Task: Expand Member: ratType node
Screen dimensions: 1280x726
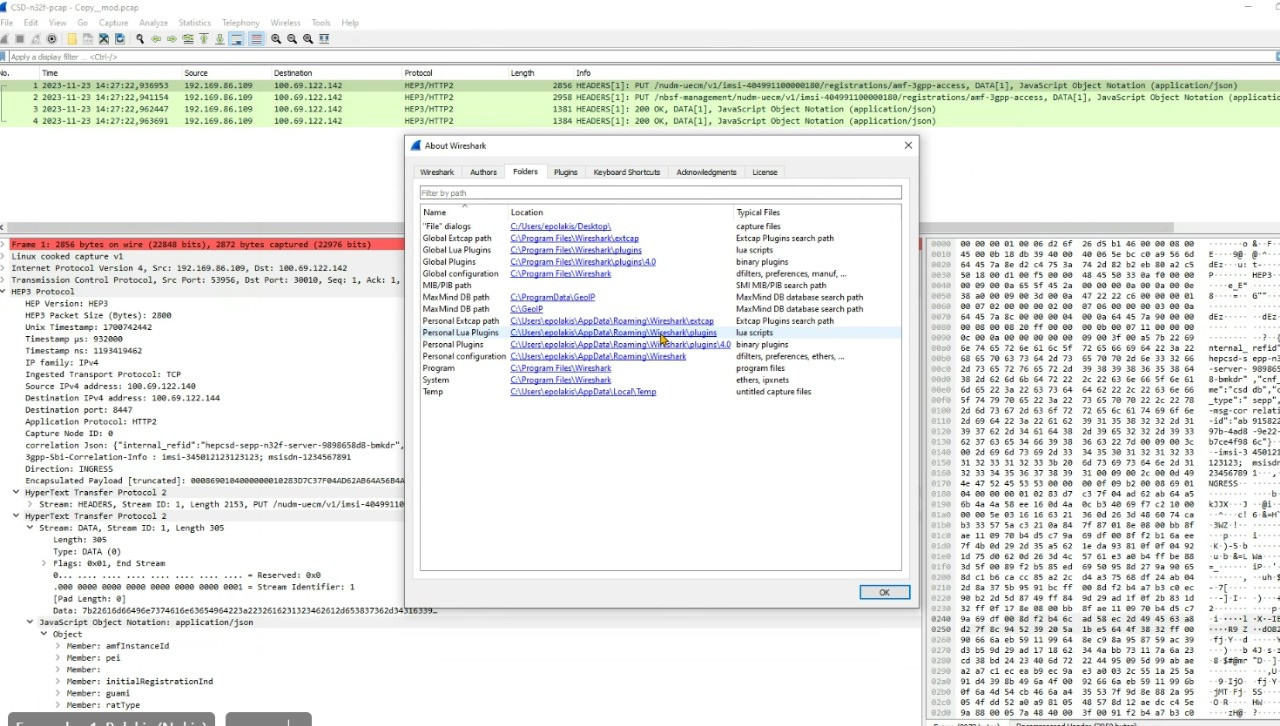Action: point(58,705)
